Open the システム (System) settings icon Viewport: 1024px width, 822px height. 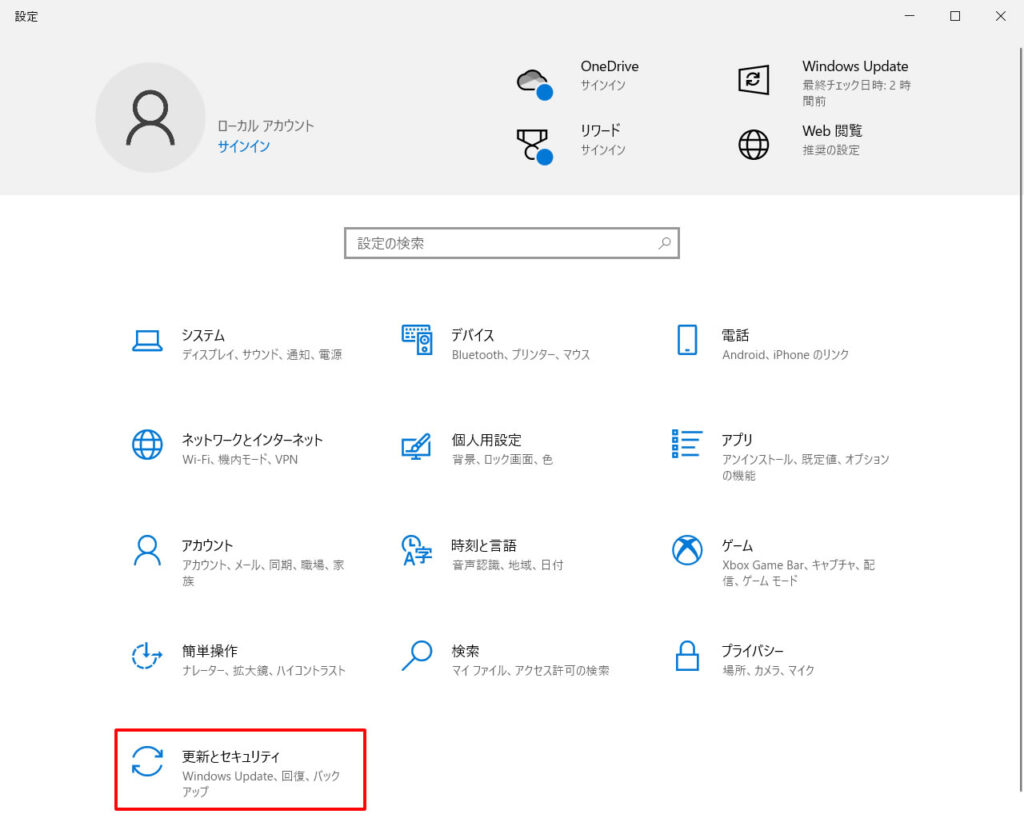[x=148, y=340]
